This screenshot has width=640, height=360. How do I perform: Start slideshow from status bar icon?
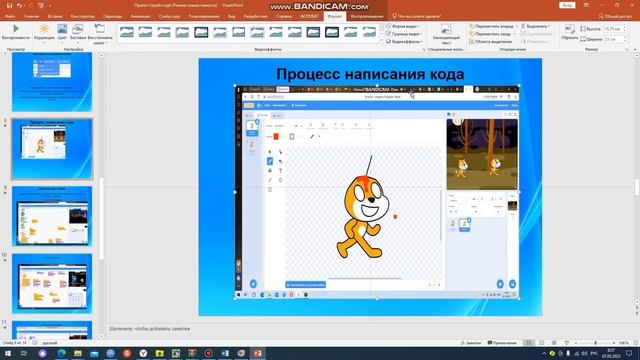click(x=567, y=343)
